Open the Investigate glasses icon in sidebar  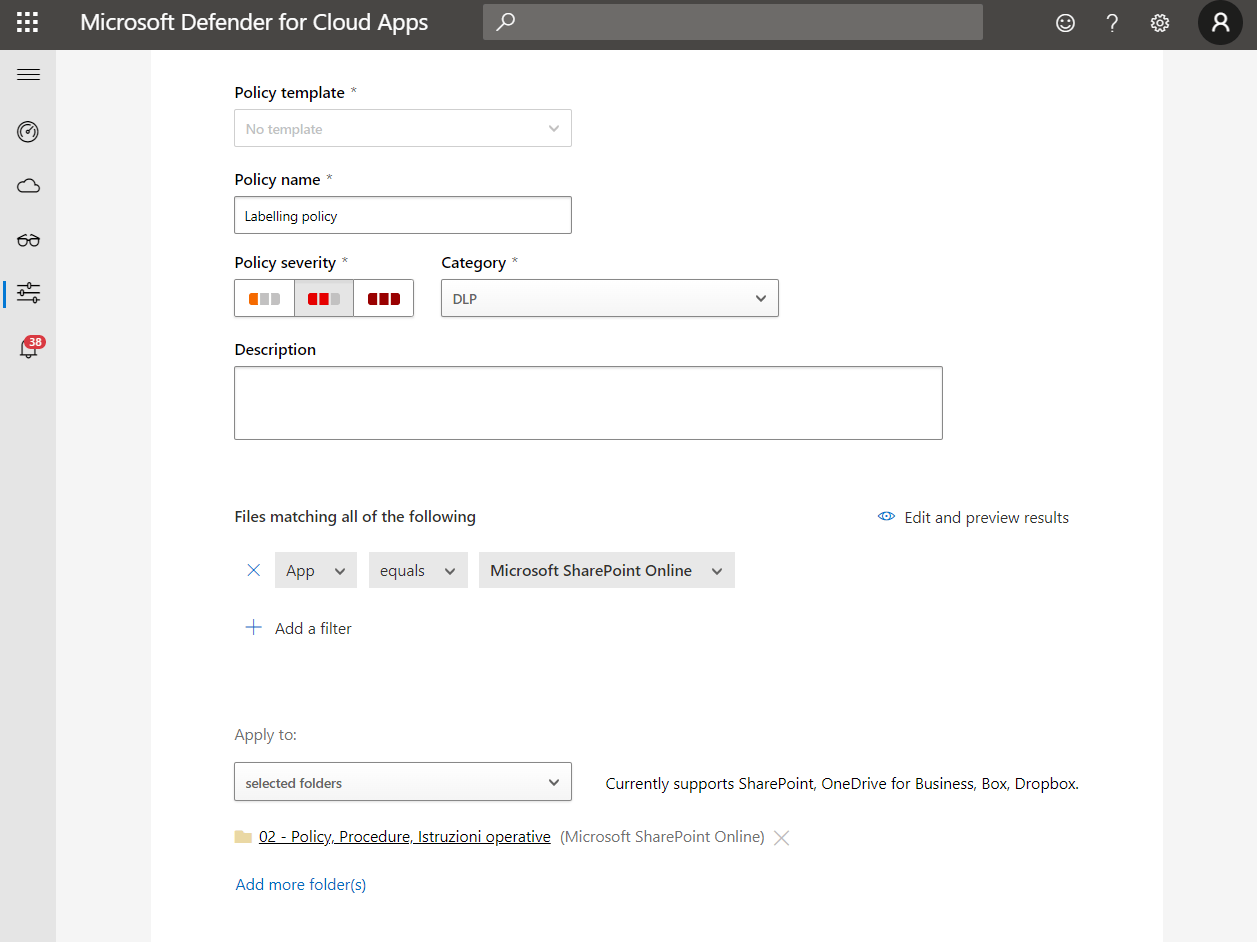tap(28, 240)
